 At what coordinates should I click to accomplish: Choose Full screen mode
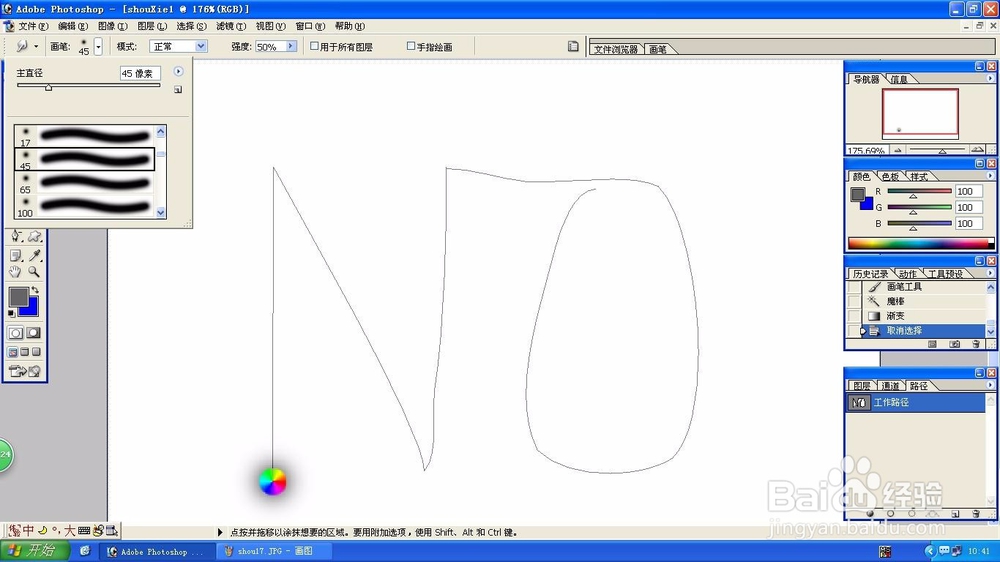(36, 352)
